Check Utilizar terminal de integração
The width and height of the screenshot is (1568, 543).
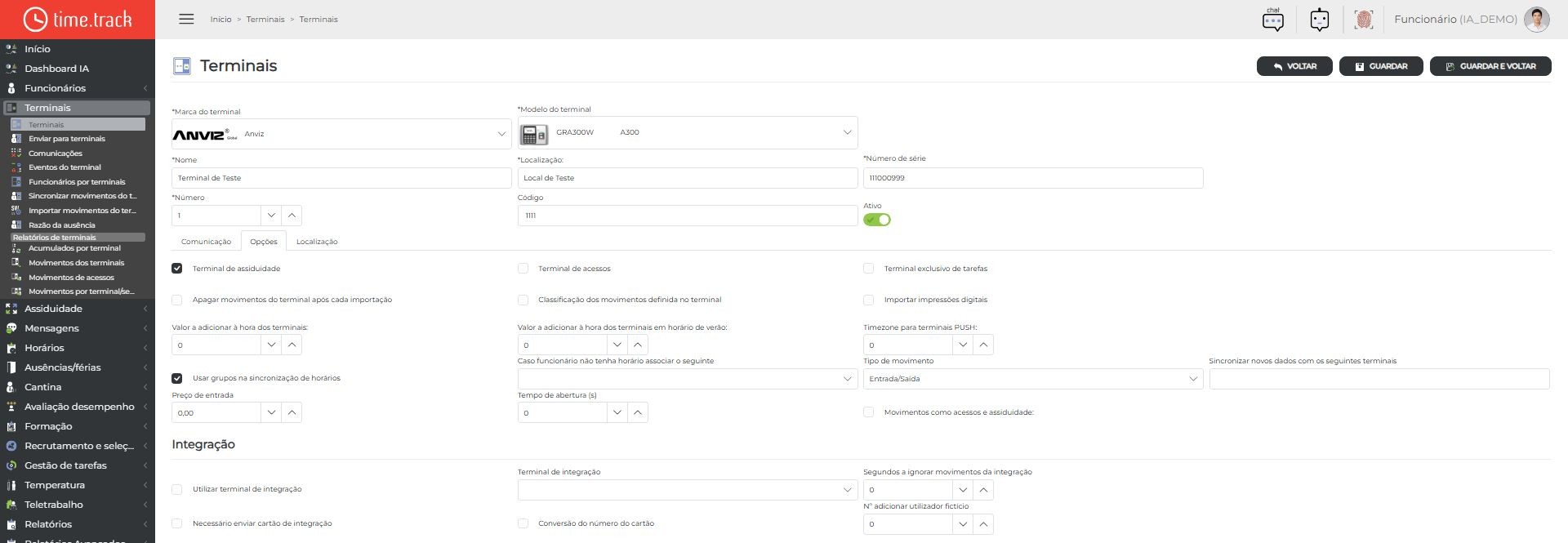pos(177,489)
